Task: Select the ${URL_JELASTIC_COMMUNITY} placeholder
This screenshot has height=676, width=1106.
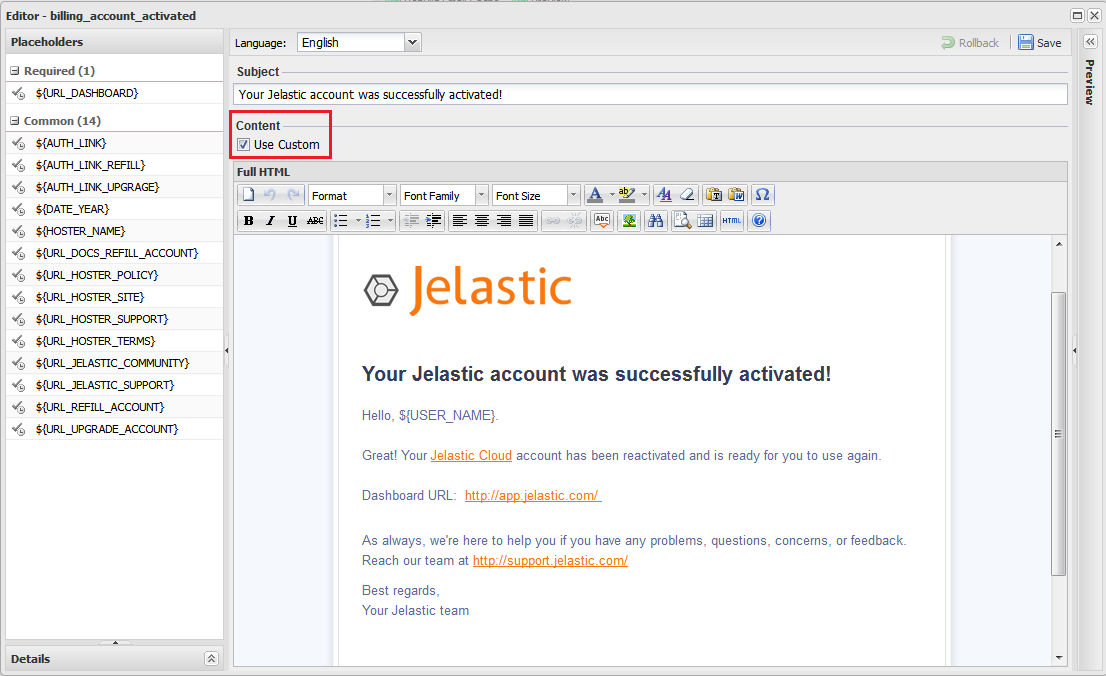Action: (x=114, y=363)
